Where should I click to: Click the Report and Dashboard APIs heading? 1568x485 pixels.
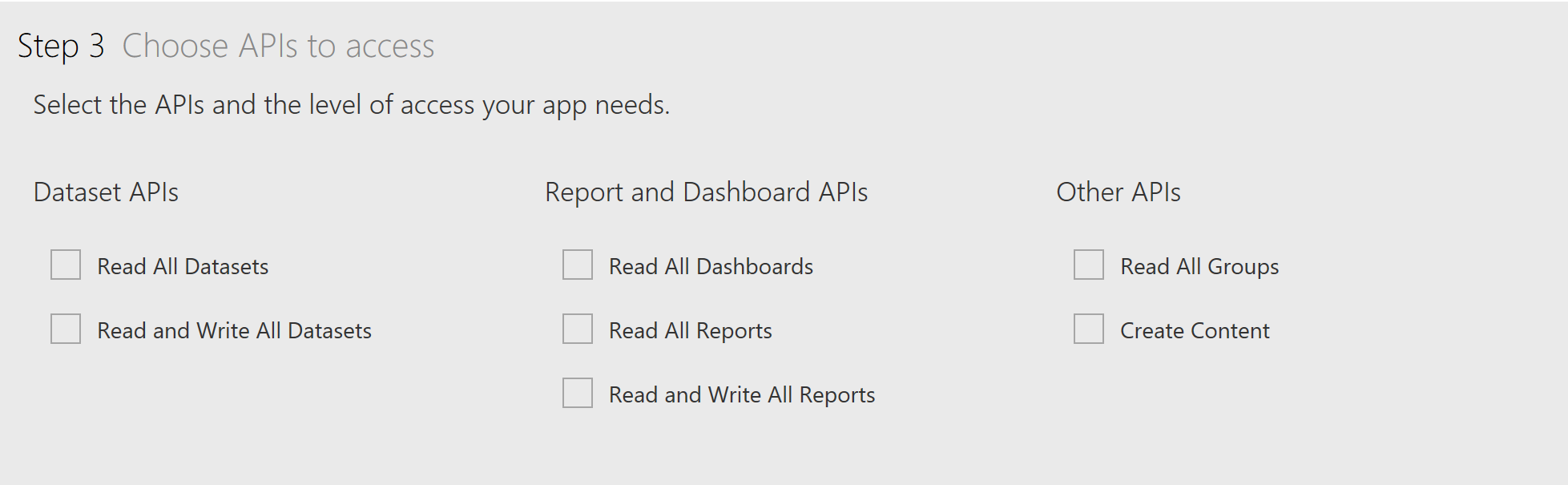(x=706, y=192)
